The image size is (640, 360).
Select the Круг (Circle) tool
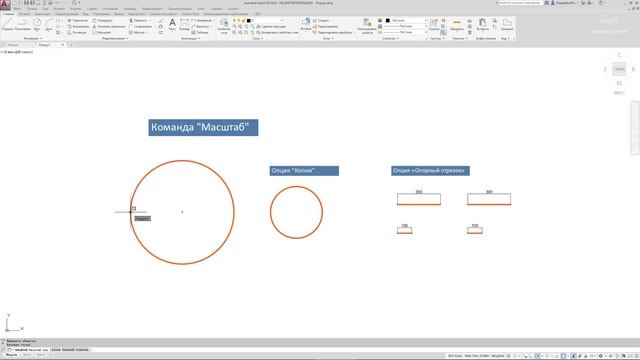37,24
